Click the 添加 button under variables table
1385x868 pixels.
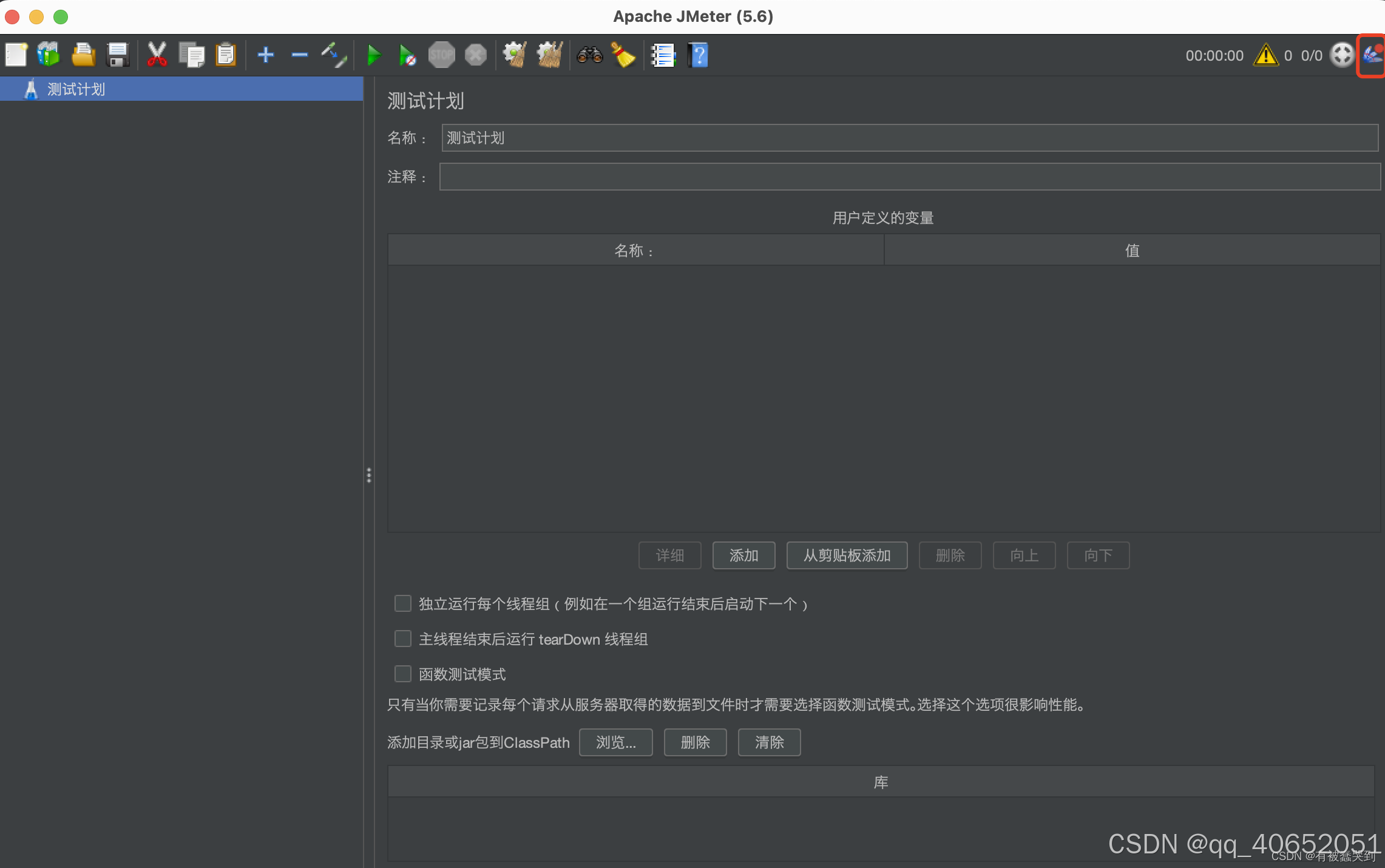click(743, 555)
